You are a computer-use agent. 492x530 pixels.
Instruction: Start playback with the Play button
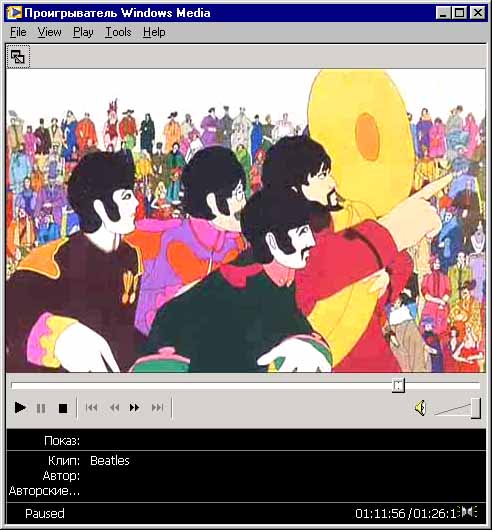point(20,408)
